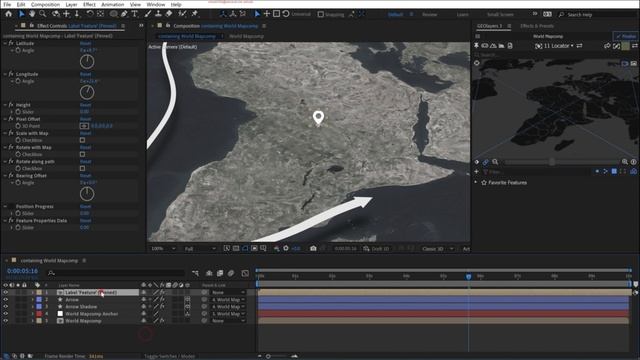The height and width of the screenshot is (360, 640).
Task: Click Reset for the Bearing Offset effect
Action: pyautogui.click(x=85, y=176)
